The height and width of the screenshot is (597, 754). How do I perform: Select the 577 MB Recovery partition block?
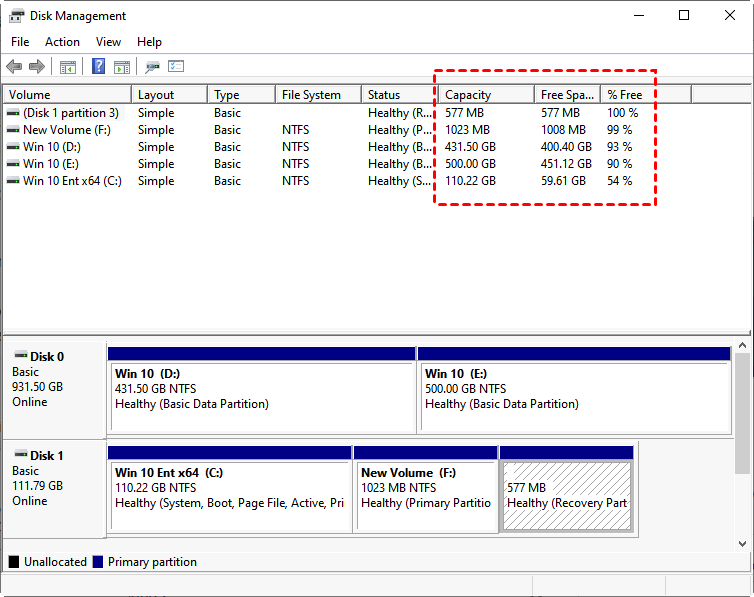pos(567,489)
